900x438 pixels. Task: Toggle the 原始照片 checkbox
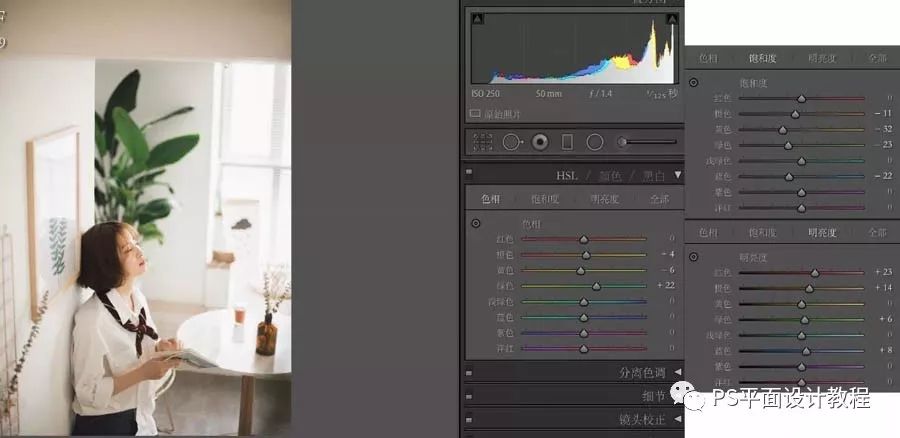coord(475,113)
